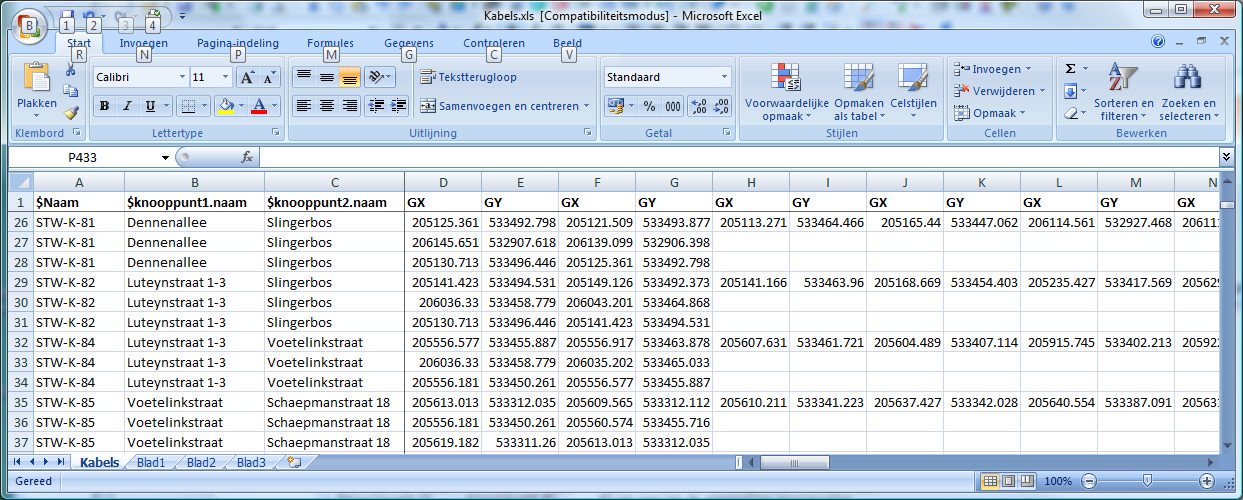Click the insert function fx icon
This screenshot has width=1243, height=500.
point(247,158)
